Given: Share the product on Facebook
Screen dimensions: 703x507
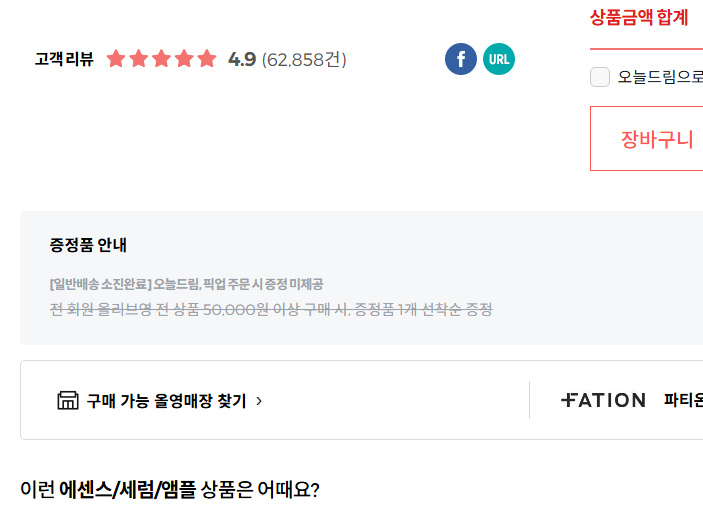Looking at the screenshot, I should [x=461, y=59].
